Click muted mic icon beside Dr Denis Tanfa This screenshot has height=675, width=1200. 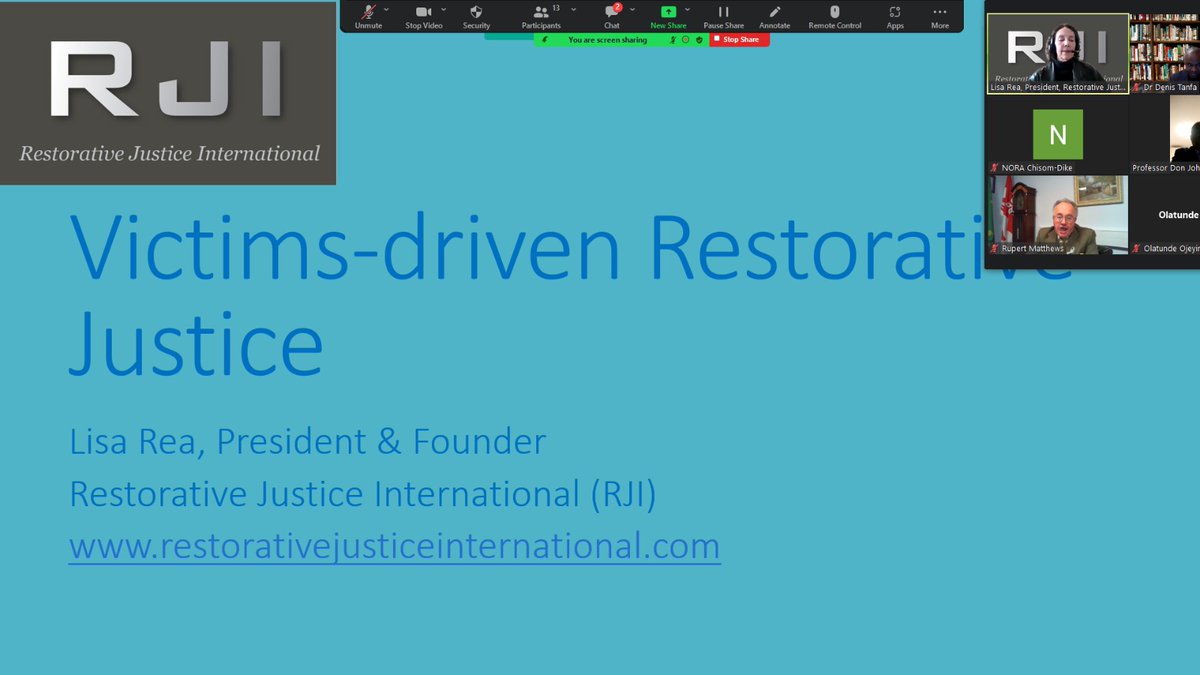(1136, 87)
